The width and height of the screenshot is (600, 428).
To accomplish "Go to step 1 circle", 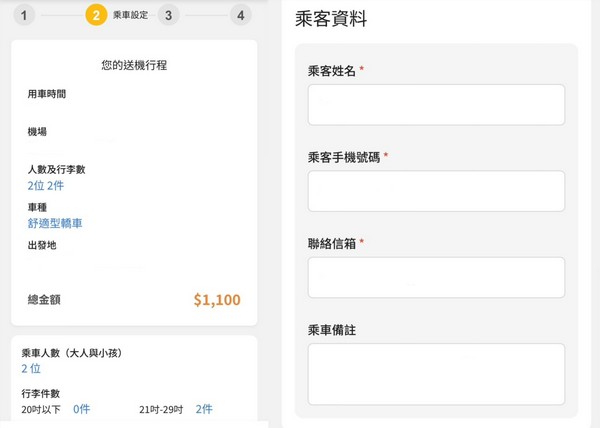I will click(24, 15).
